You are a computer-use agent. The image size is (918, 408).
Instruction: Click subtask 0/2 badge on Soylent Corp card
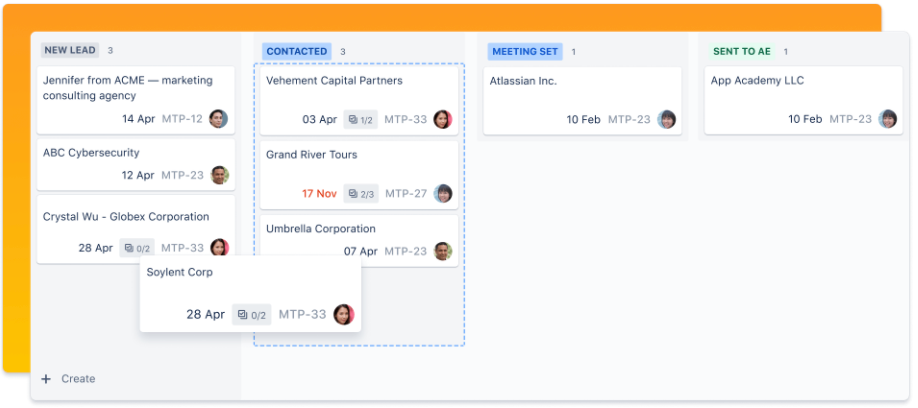[252, 315]
